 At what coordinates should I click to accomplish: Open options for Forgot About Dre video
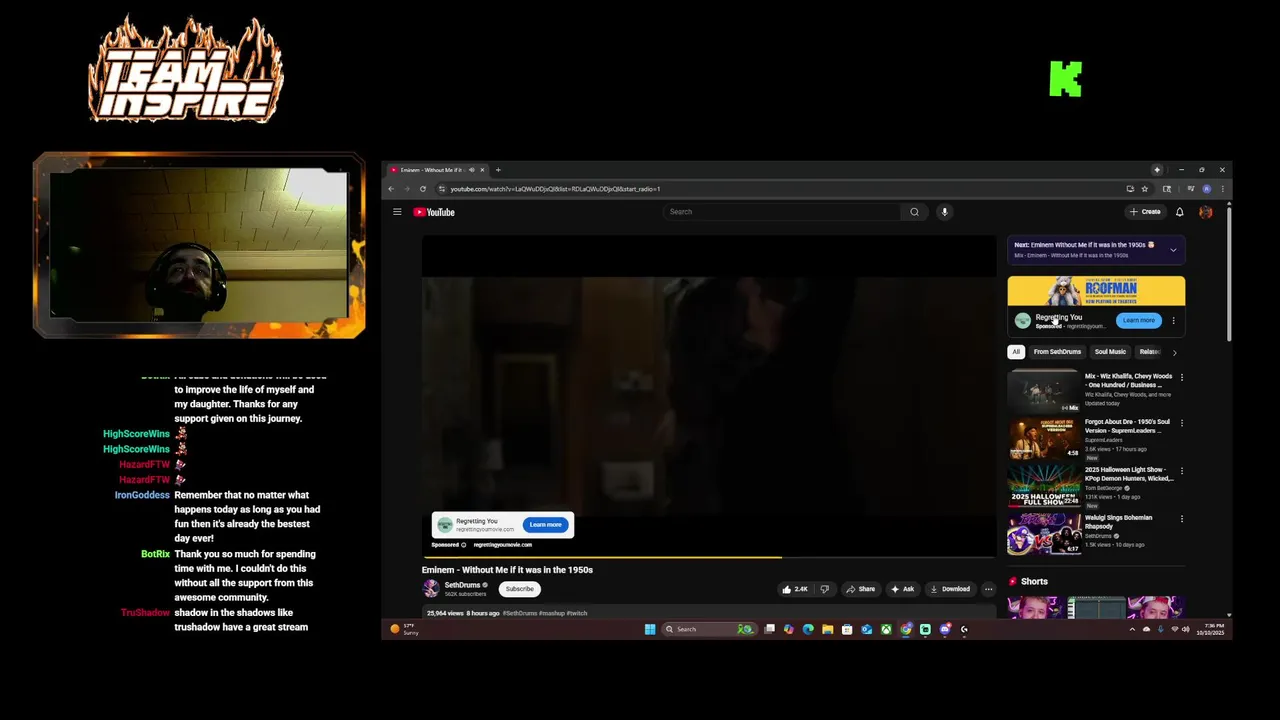pyautogui.click(x=1182, y=423)
